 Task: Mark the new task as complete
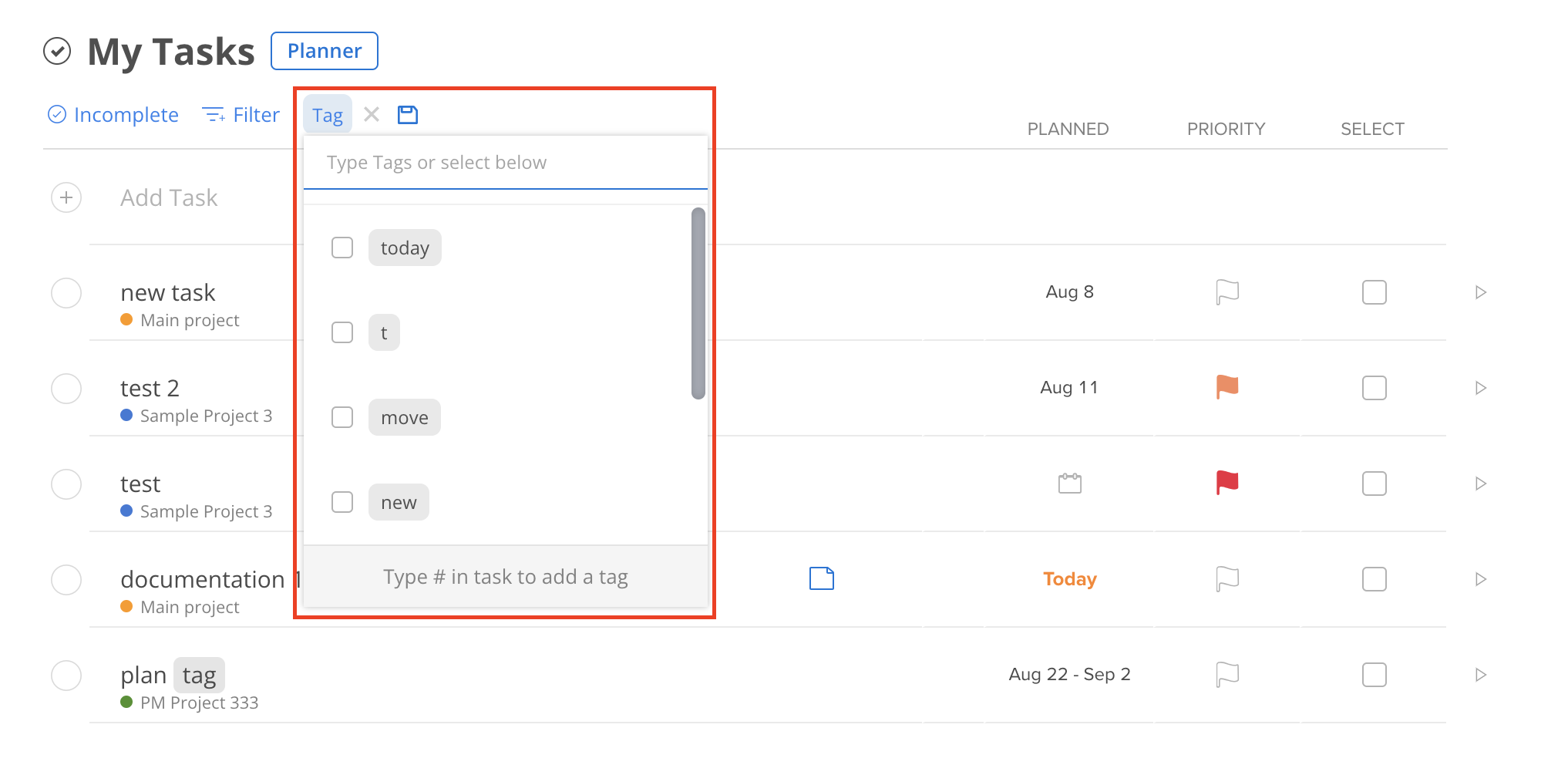point(66,293)
